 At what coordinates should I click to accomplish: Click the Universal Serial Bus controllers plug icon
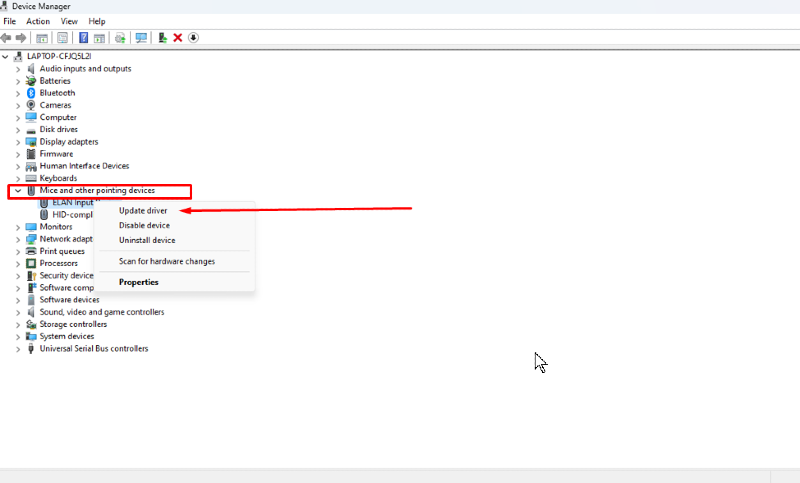pyautogui.click(x=31, y=348)
